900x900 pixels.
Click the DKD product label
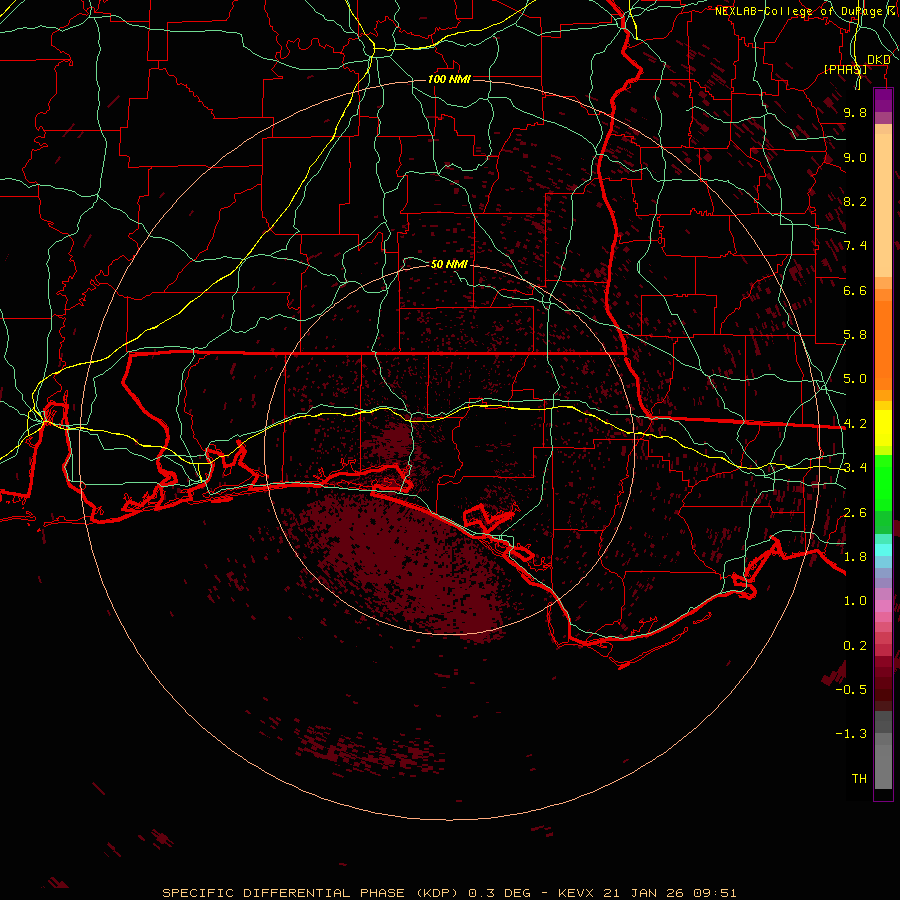(x=878, y=60)
